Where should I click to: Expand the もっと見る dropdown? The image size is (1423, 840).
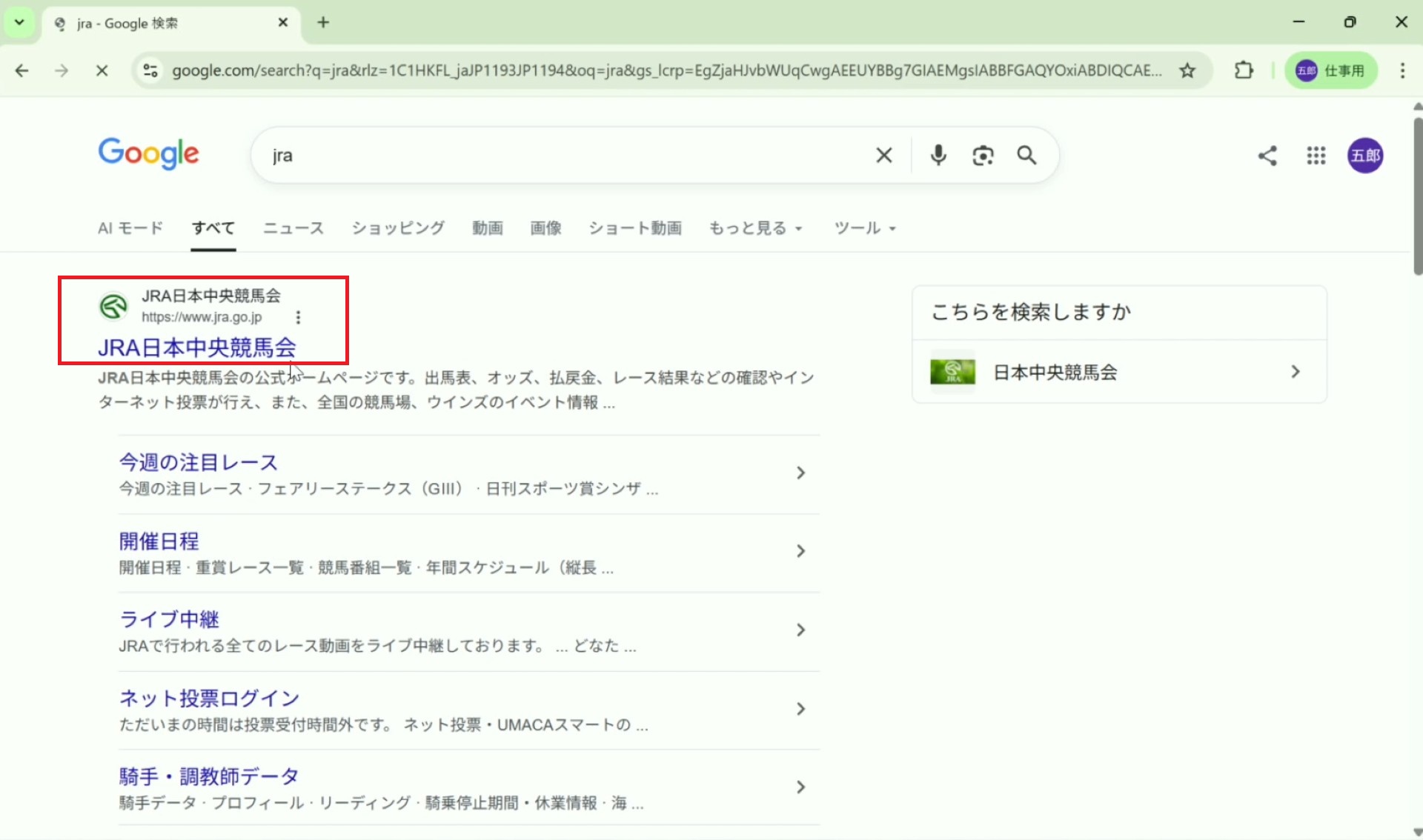[x=755, y=228]
